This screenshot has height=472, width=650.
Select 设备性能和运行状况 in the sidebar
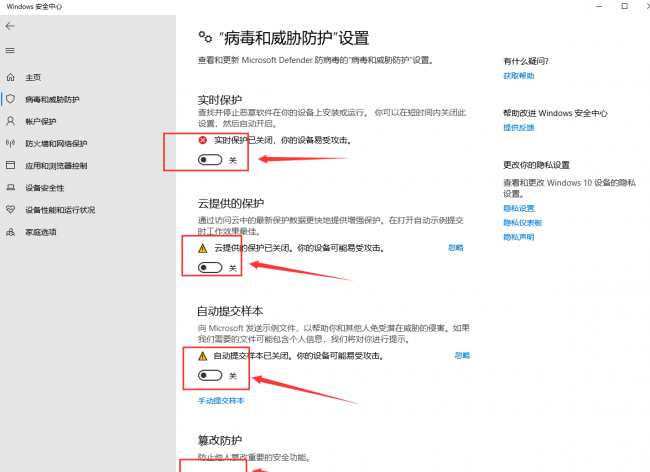coord(60,210)
